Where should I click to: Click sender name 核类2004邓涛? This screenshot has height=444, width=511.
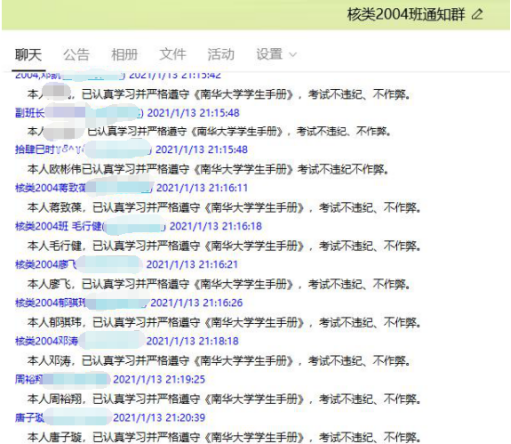[x=47, y=341]
